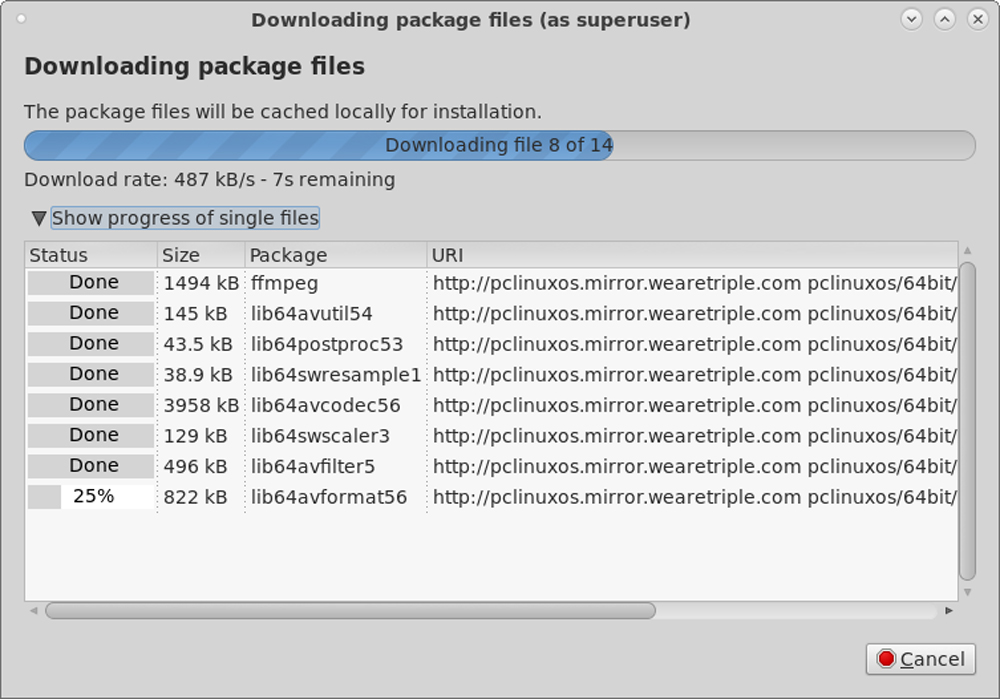The image size is (1000, 699).
Task: Select the lib64swresample1 package name
Action: (335, 375)
